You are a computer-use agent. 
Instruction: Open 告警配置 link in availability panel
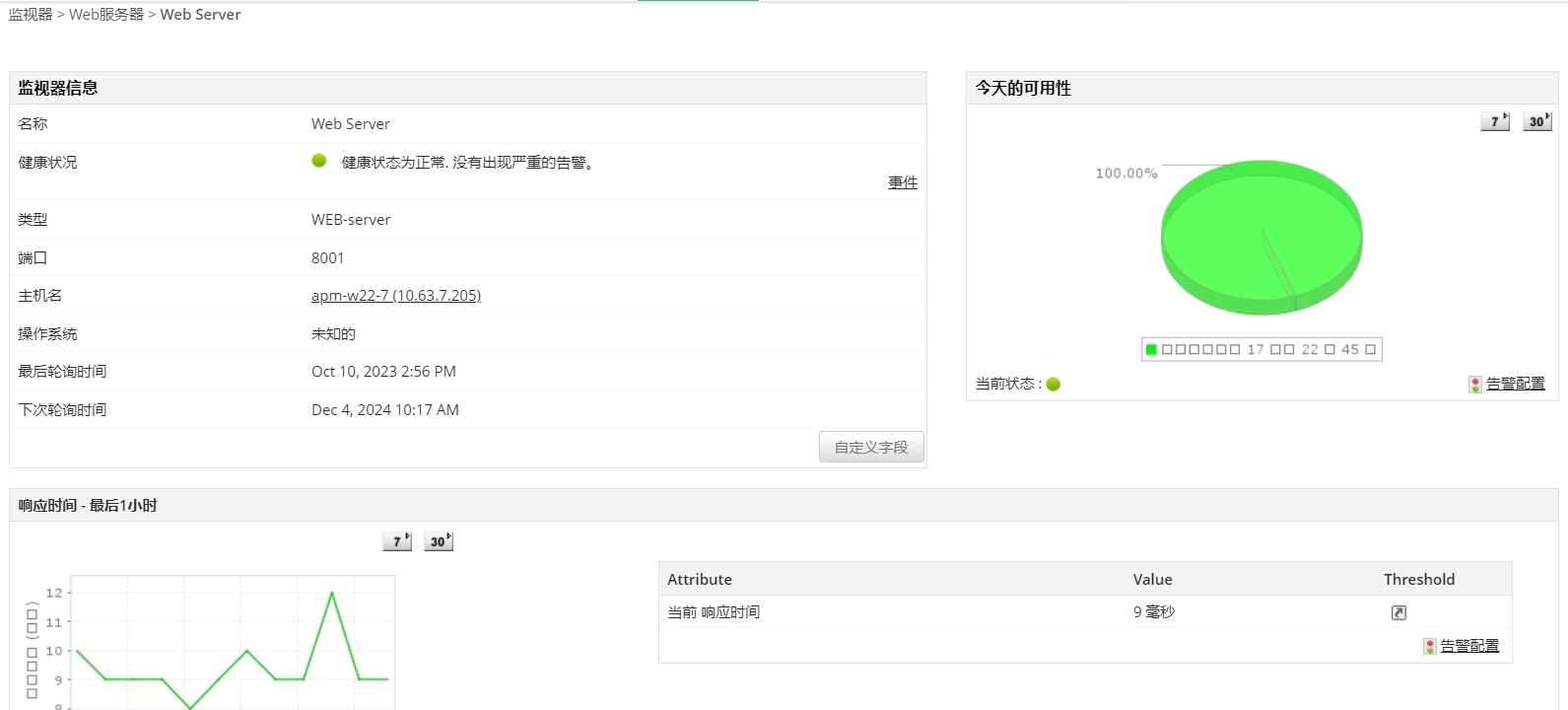tap(1516, 384)
